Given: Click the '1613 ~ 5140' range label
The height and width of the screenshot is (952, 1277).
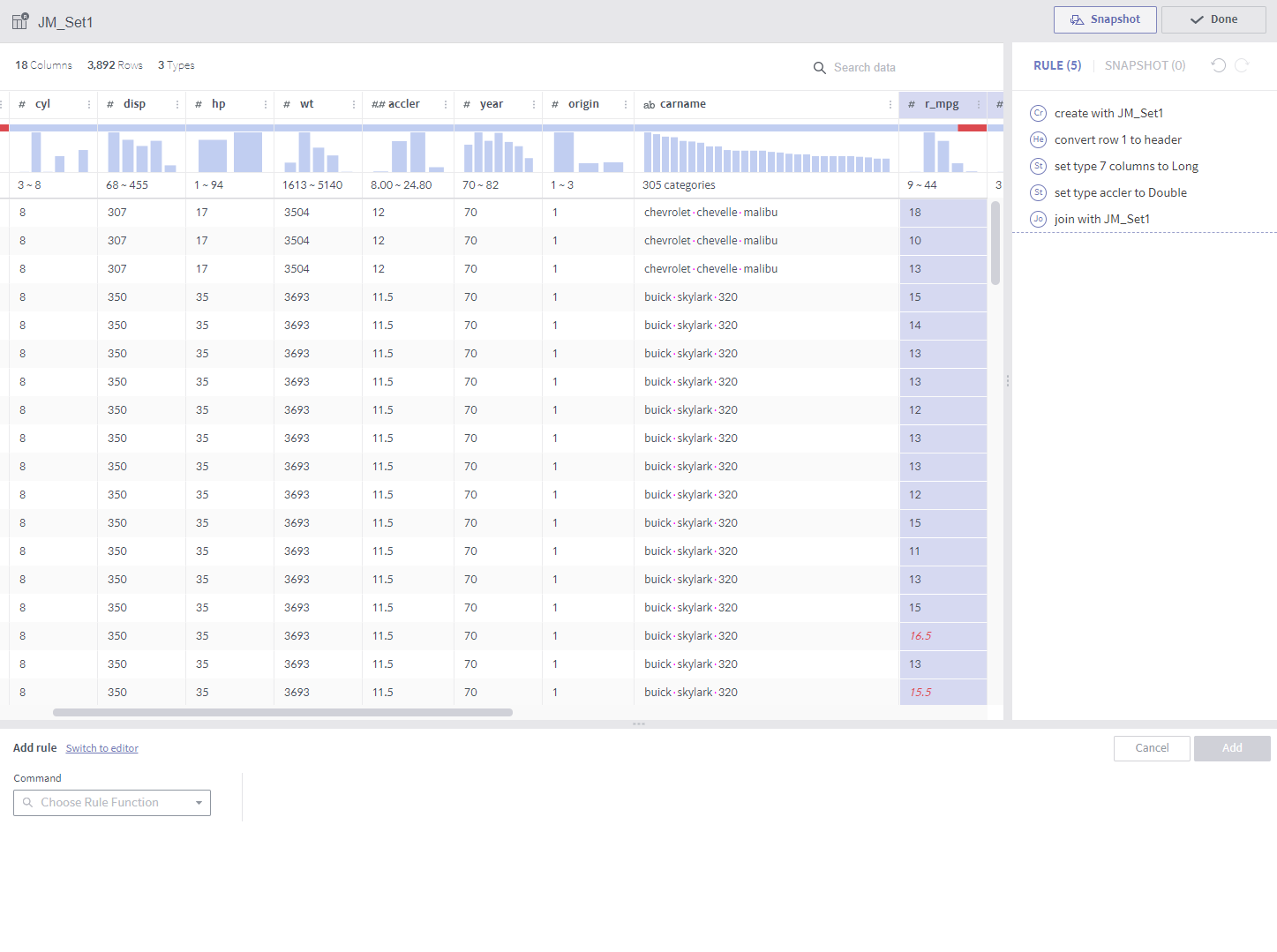Looking at the screenshot, I should (x=312, y=185).
